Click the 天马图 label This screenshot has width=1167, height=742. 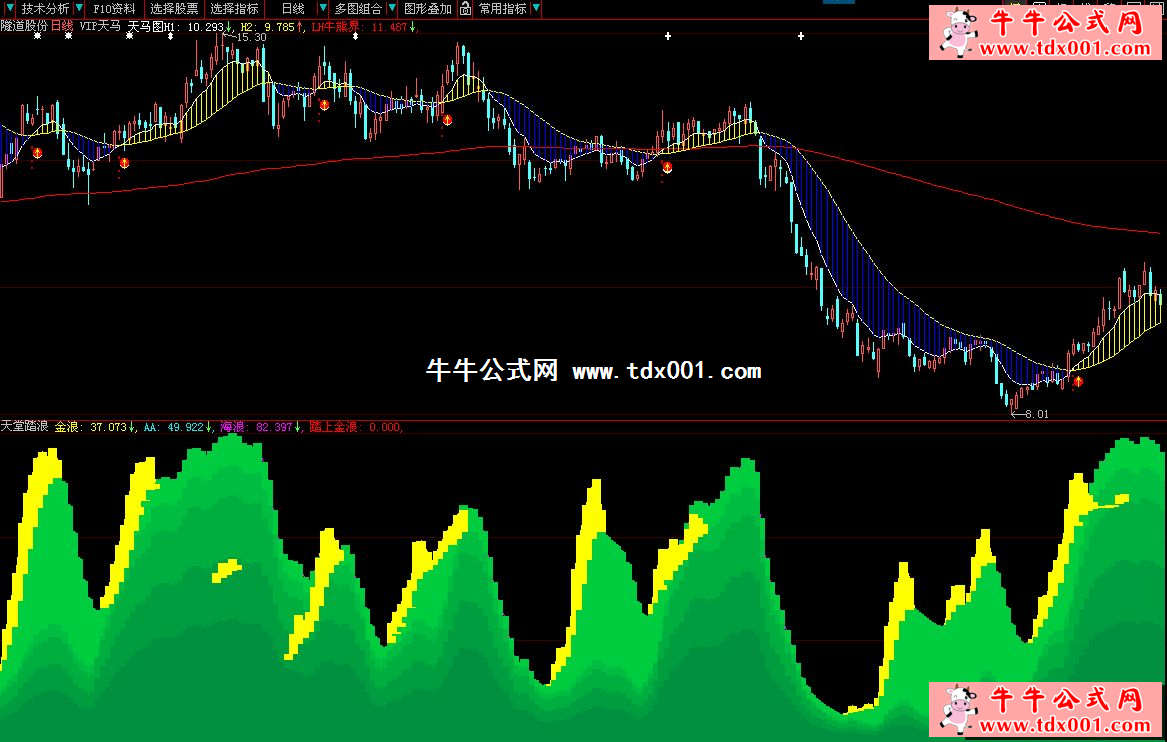coord(145,26)
